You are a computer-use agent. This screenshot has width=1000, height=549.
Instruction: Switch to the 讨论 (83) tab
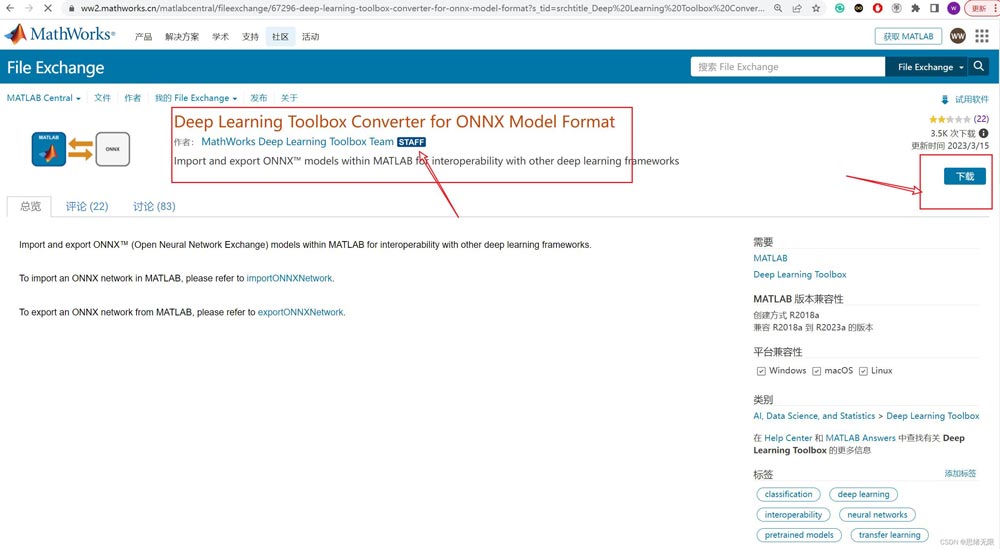(x=154, y=206)
